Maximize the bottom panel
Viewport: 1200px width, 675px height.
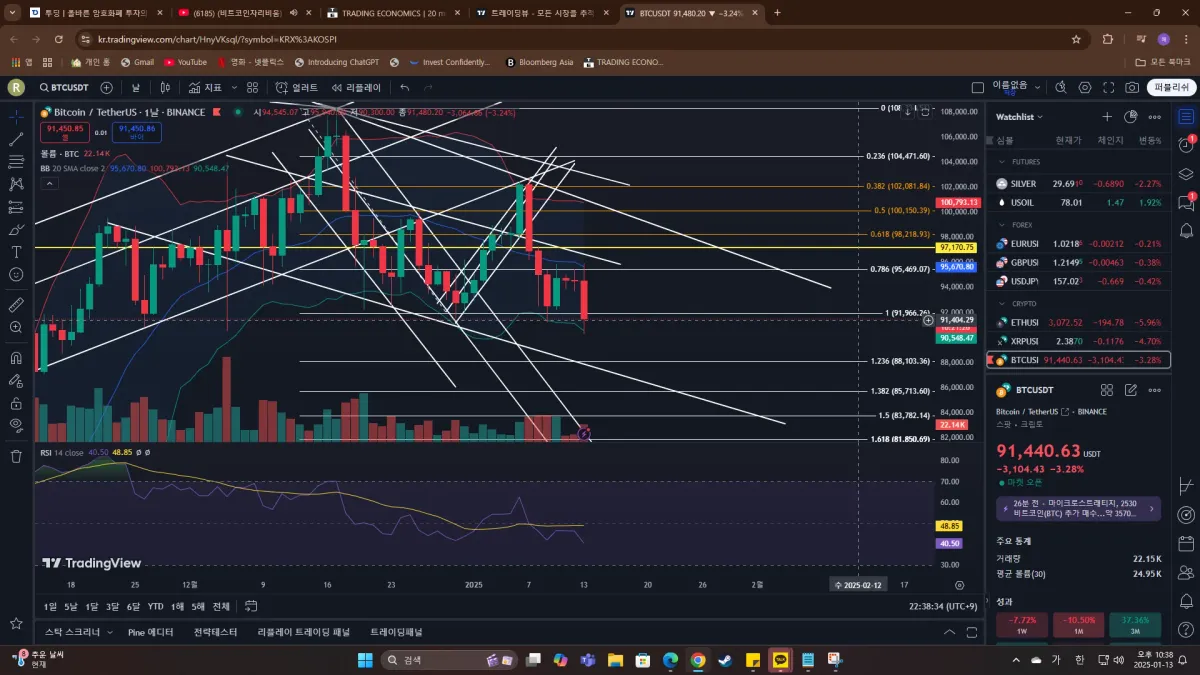pyautogui.click(x=973, y=632)
